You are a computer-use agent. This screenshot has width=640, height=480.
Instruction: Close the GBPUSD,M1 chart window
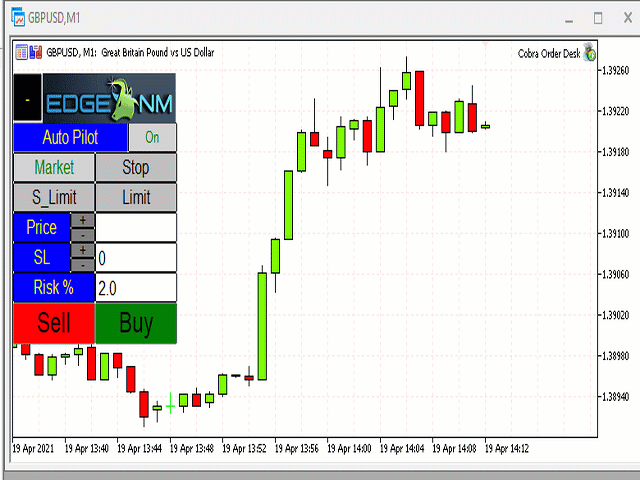(x=628, y=18)
